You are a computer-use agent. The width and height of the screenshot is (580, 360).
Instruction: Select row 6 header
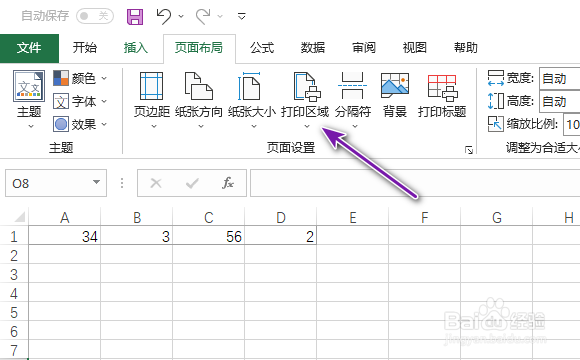14,331
